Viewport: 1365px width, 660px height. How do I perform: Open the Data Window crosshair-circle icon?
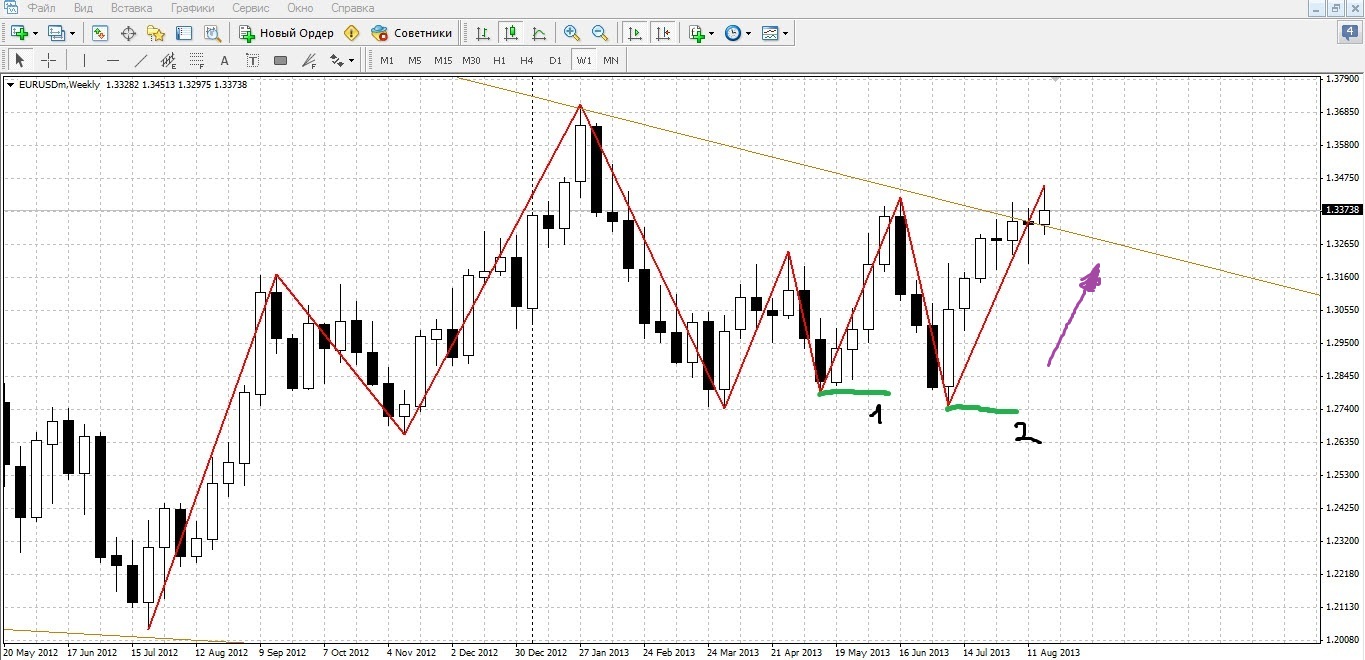click(128, 33)
